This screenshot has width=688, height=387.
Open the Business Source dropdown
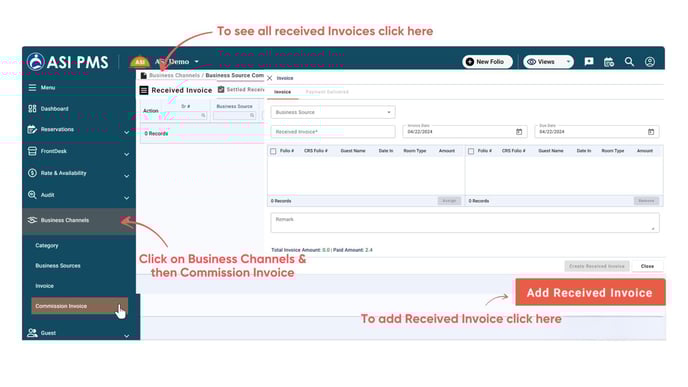tap(333, 112)
